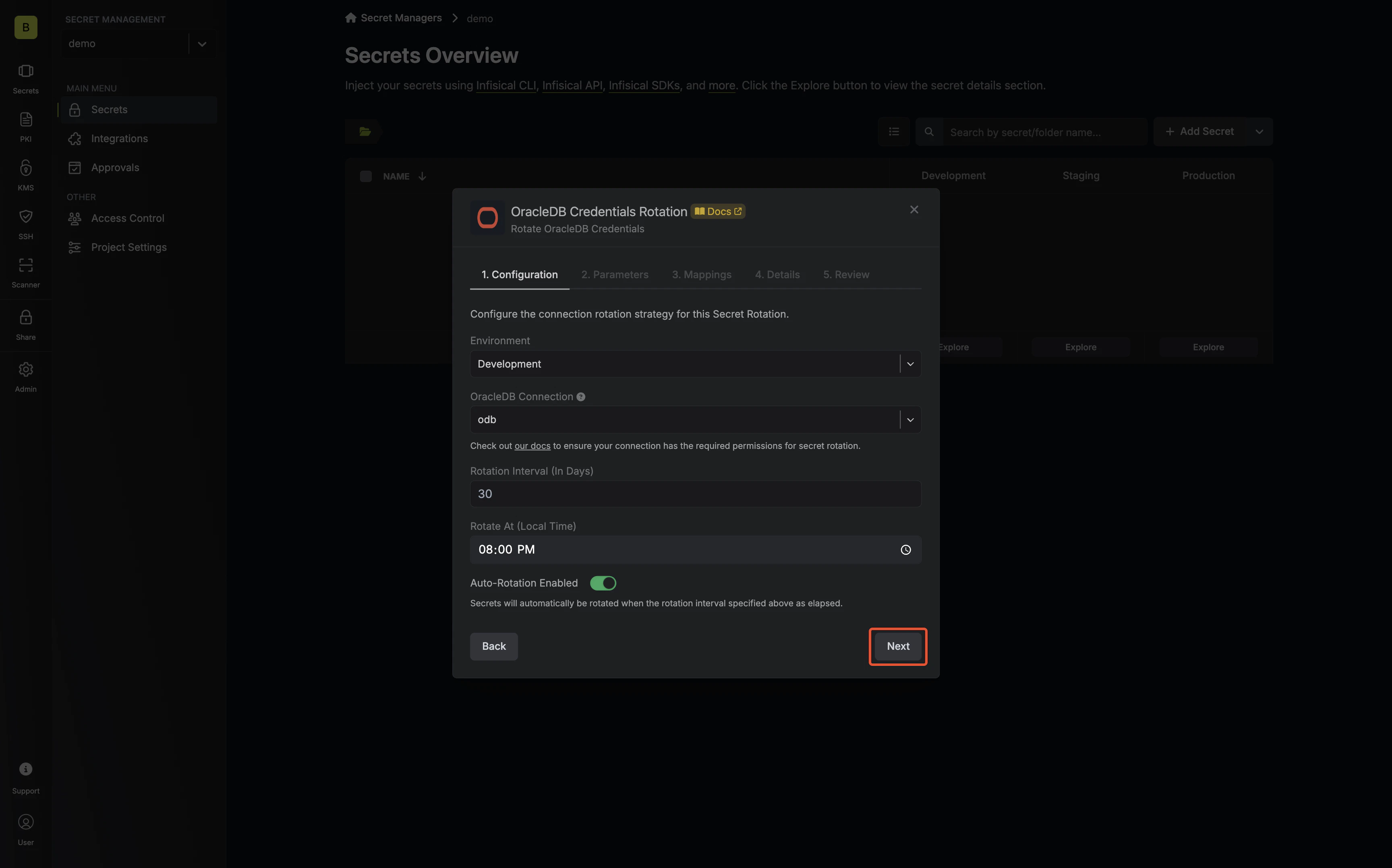Sort by name using arrow icon
The height and width of the screenshot is (868, 1392).
[x=422, y=176]
